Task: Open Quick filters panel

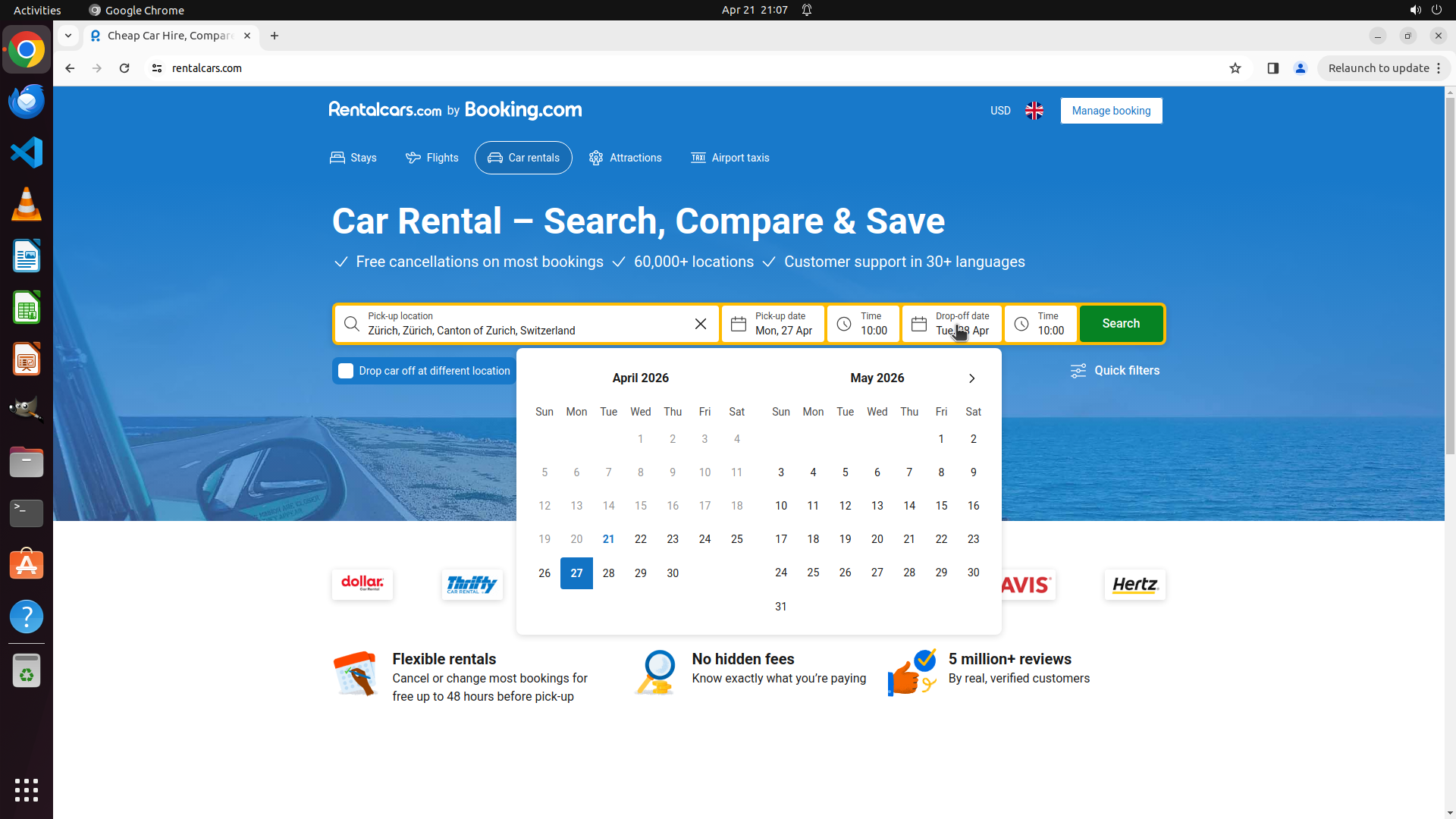Action: [1114, 371]
